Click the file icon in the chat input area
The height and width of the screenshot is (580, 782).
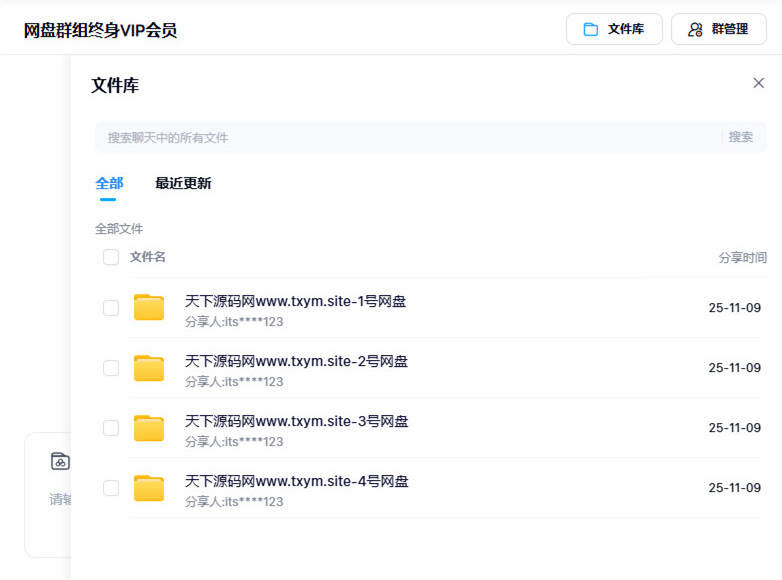(60, 461)
